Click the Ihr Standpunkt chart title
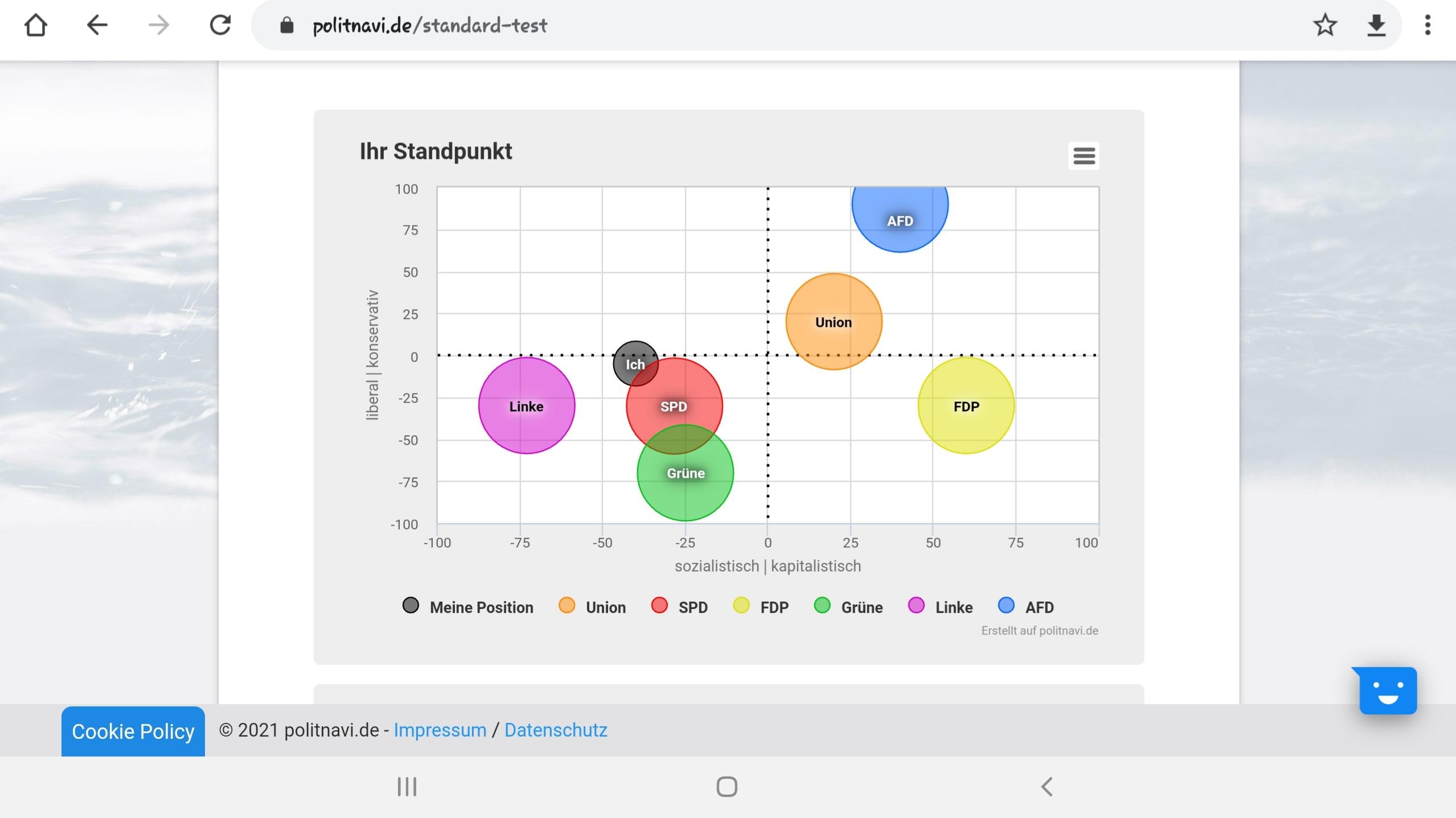This screenshot has height=818, width=1456. [x=436, y=152]
